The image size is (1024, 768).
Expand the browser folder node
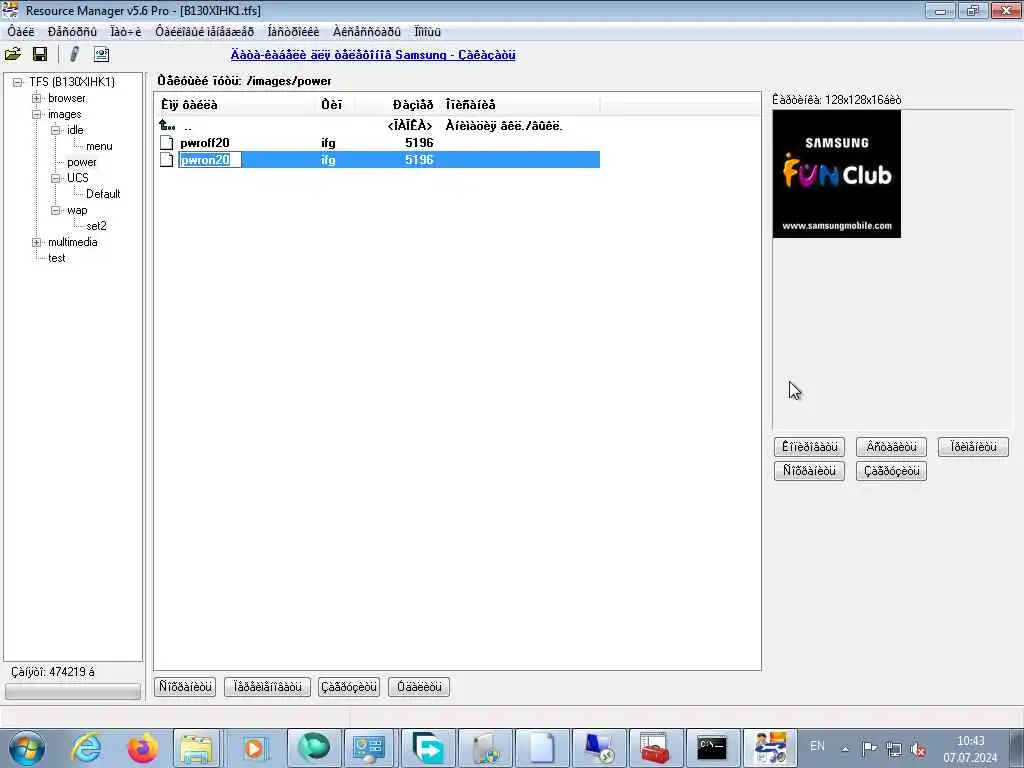(x=37, y=99)
